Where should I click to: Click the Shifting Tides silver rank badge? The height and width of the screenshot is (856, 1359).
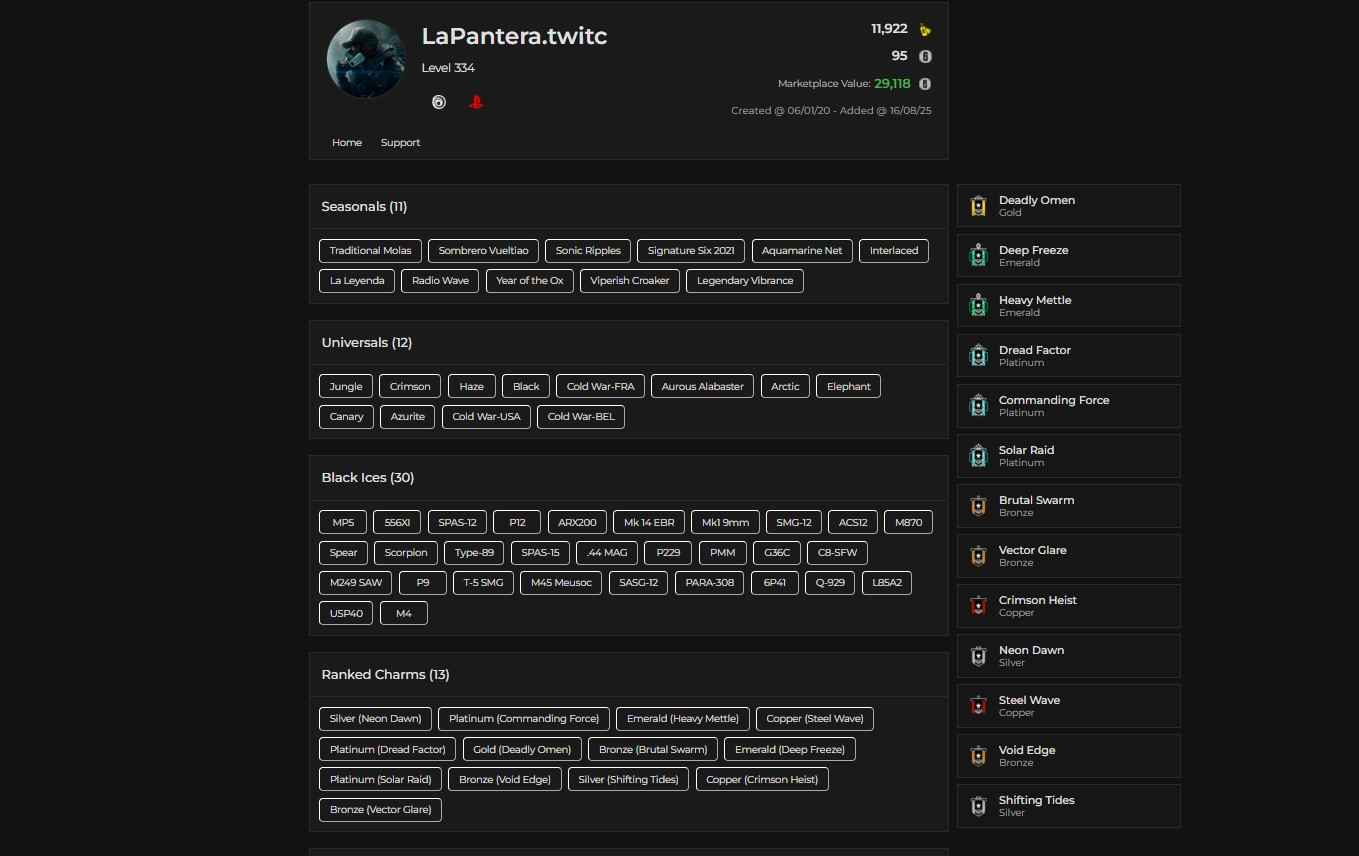coord(978,806)
